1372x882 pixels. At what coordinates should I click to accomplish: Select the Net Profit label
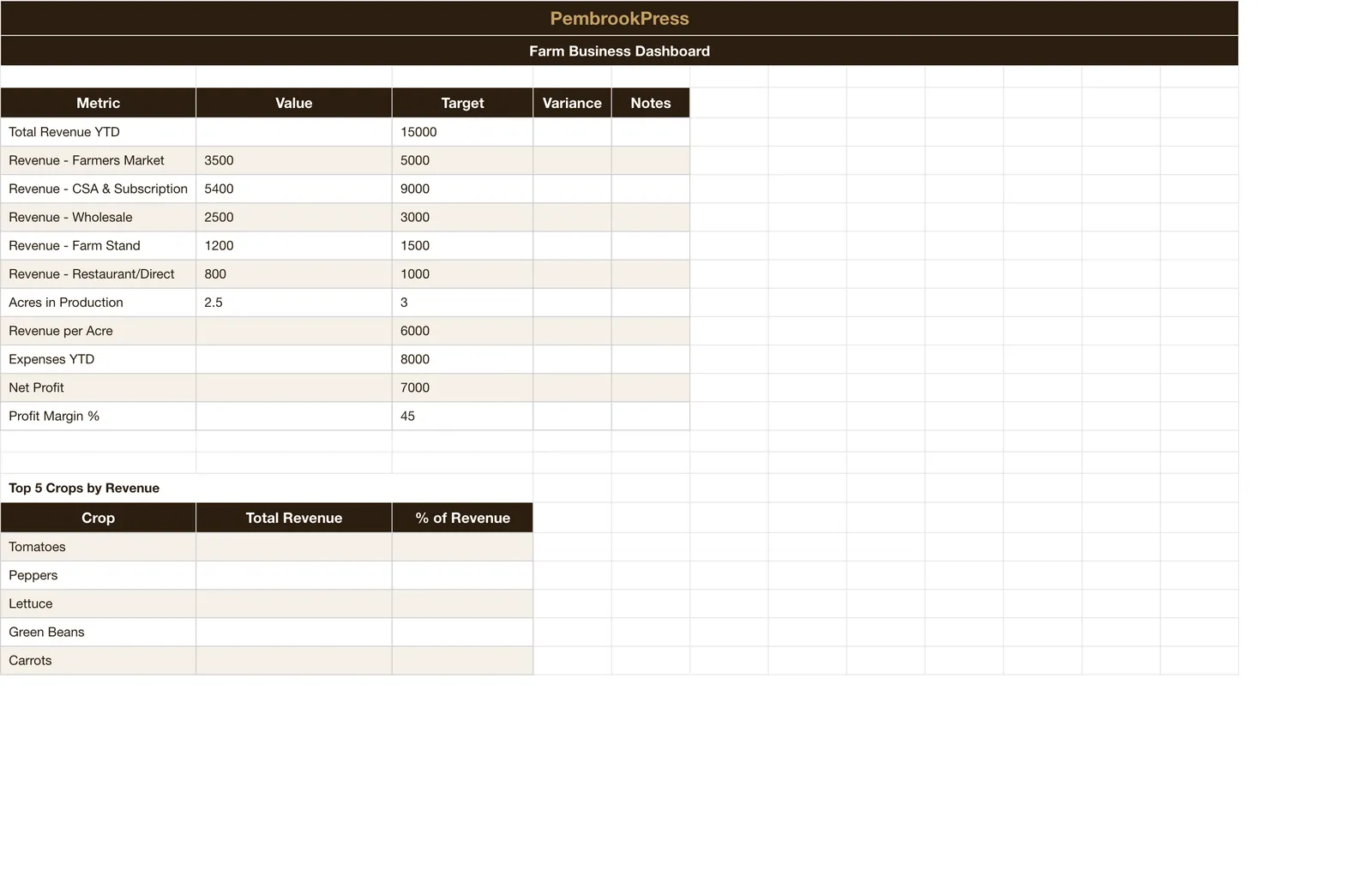(98, 387)
